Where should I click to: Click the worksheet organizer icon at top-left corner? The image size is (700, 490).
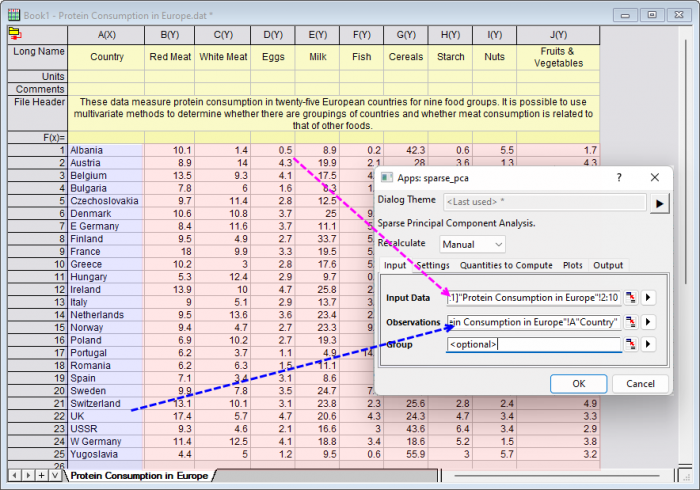click(x=15, y=32)
